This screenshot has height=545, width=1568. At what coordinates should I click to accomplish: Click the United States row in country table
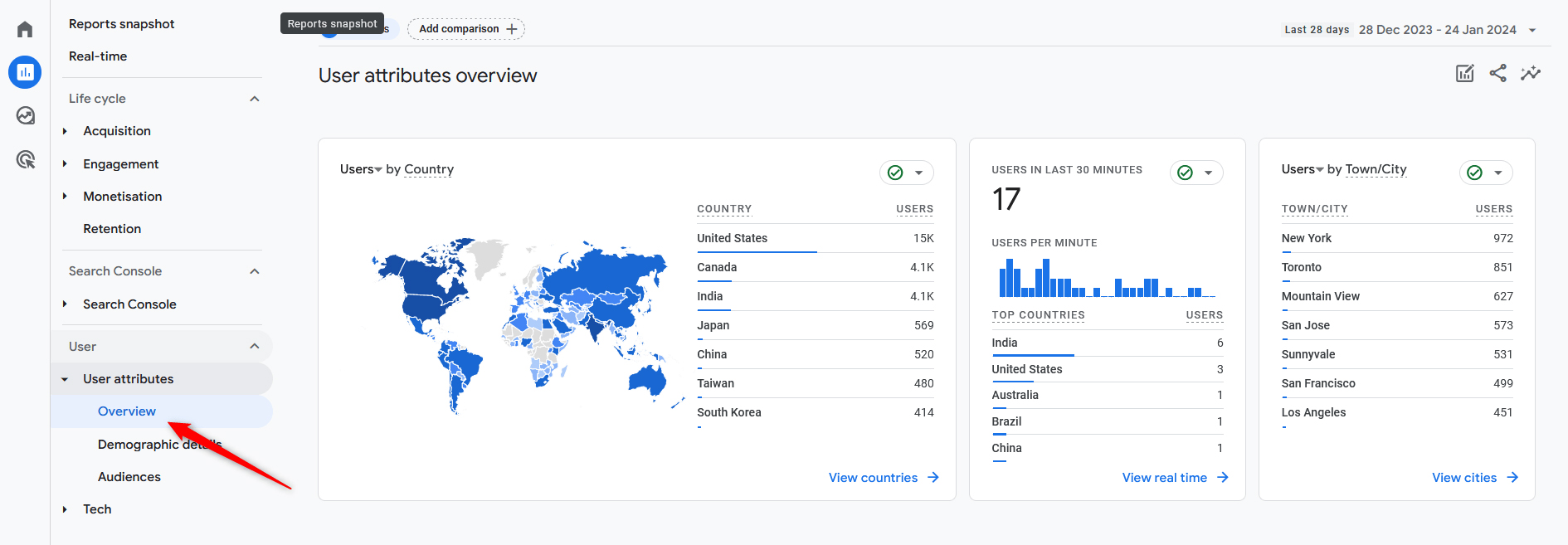(x=816, y=238)
